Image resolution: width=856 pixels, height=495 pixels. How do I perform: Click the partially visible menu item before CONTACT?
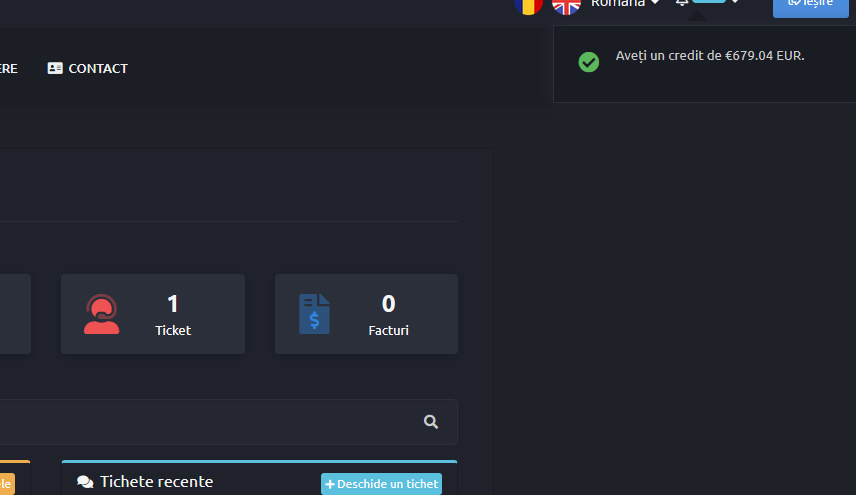(x=9, y=68)
